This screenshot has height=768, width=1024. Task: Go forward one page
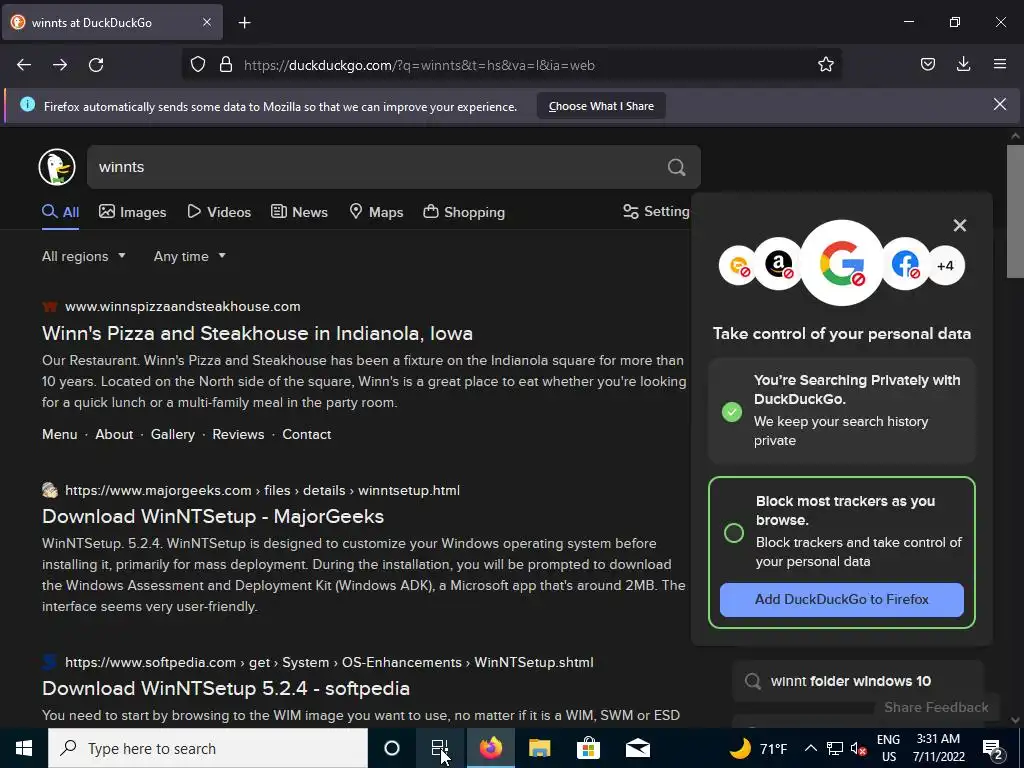(x=60, y=65)
